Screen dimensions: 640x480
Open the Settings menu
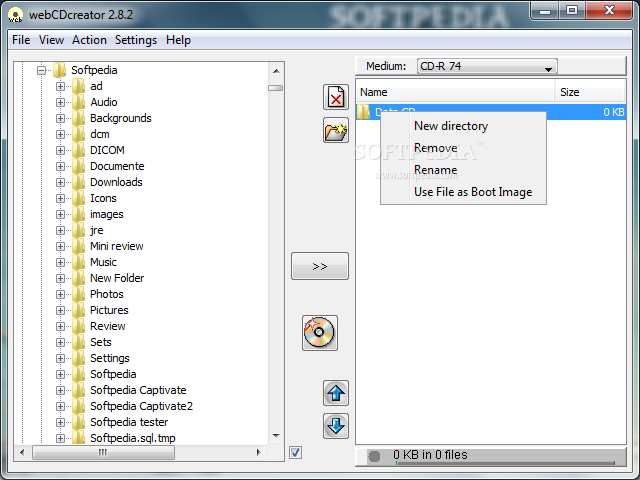coord(136,40)
